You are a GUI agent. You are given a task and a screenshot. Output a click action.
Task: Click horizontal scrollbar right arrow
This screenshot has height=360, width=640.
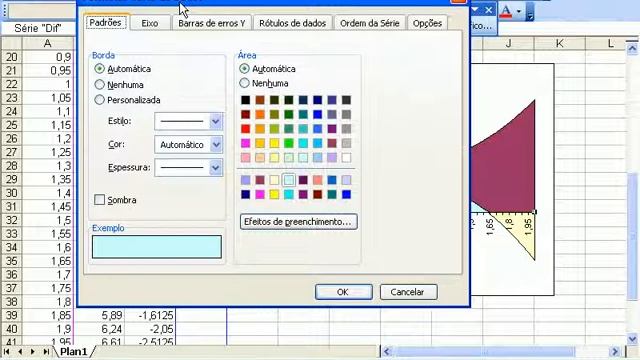[x=615, y=351]
